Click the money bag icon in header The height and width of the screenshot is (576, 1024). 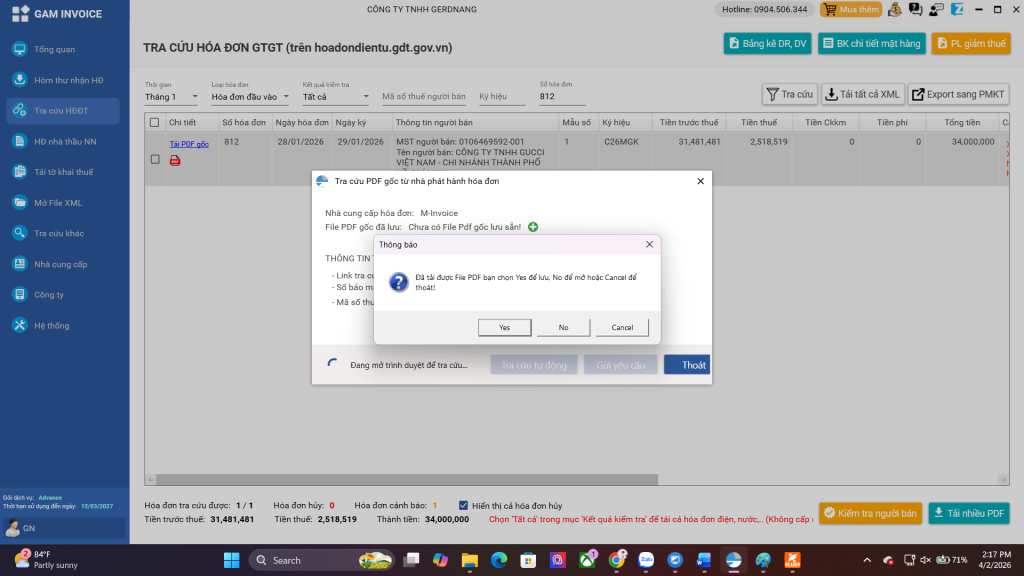[x=894, y=10]
